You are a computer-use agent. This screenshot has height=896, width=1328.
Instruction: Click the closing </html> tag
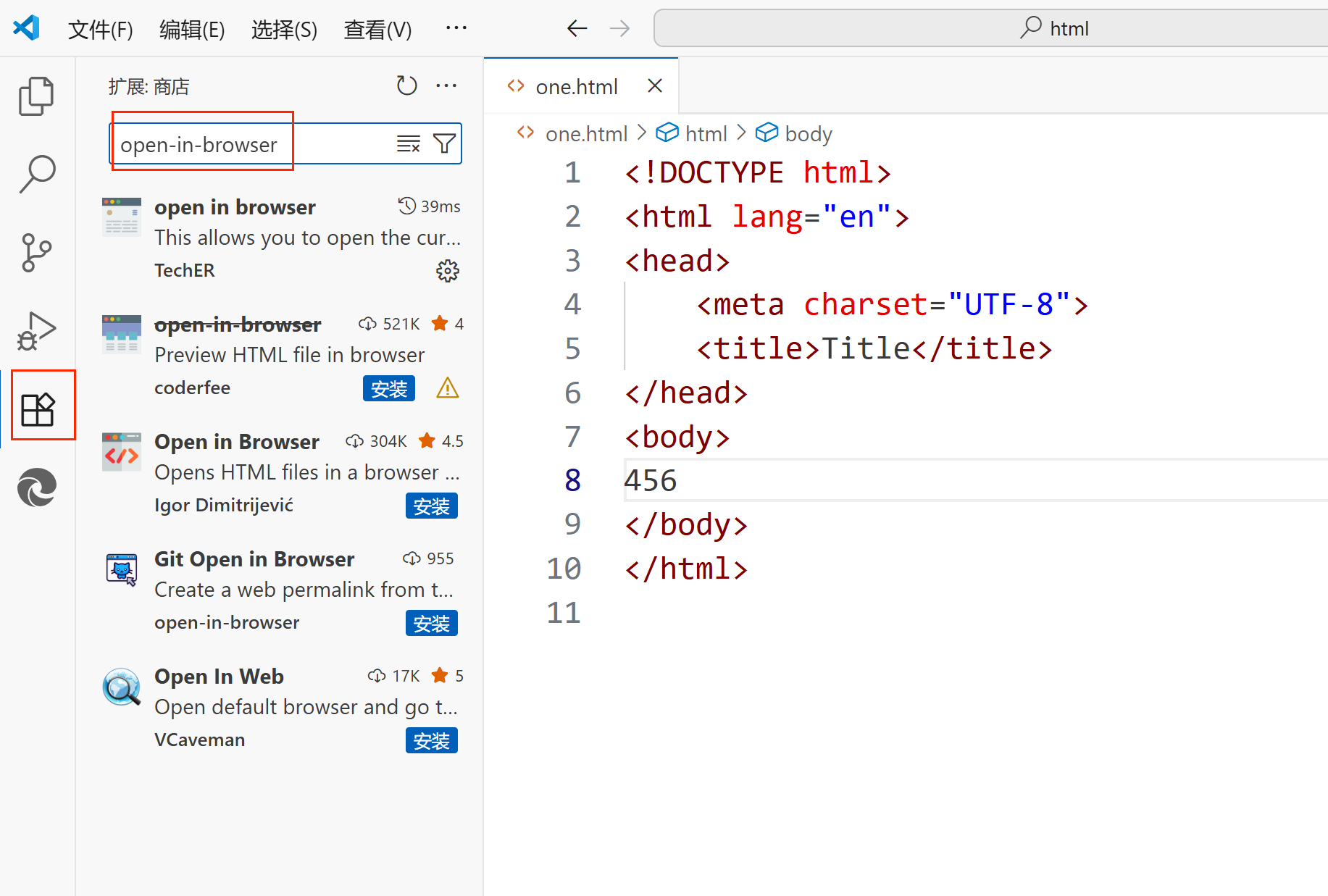tap(685, 569)
